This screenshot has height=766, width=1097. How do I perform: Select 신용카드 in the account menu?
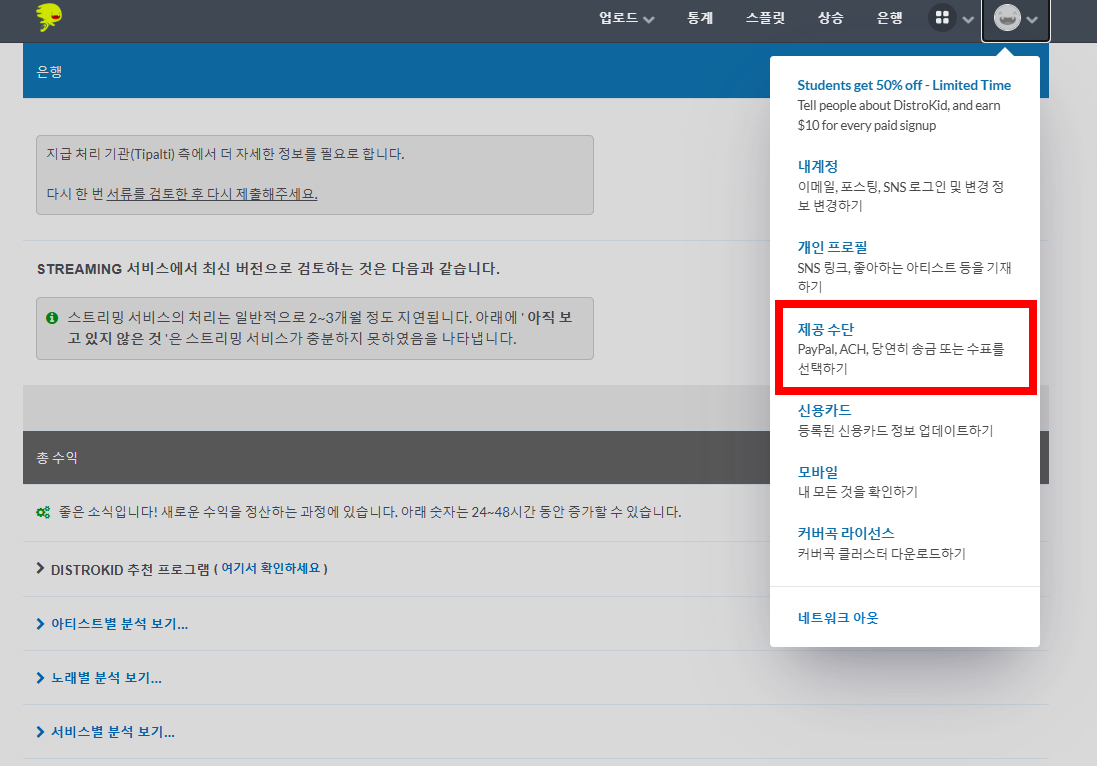point(824,410)
